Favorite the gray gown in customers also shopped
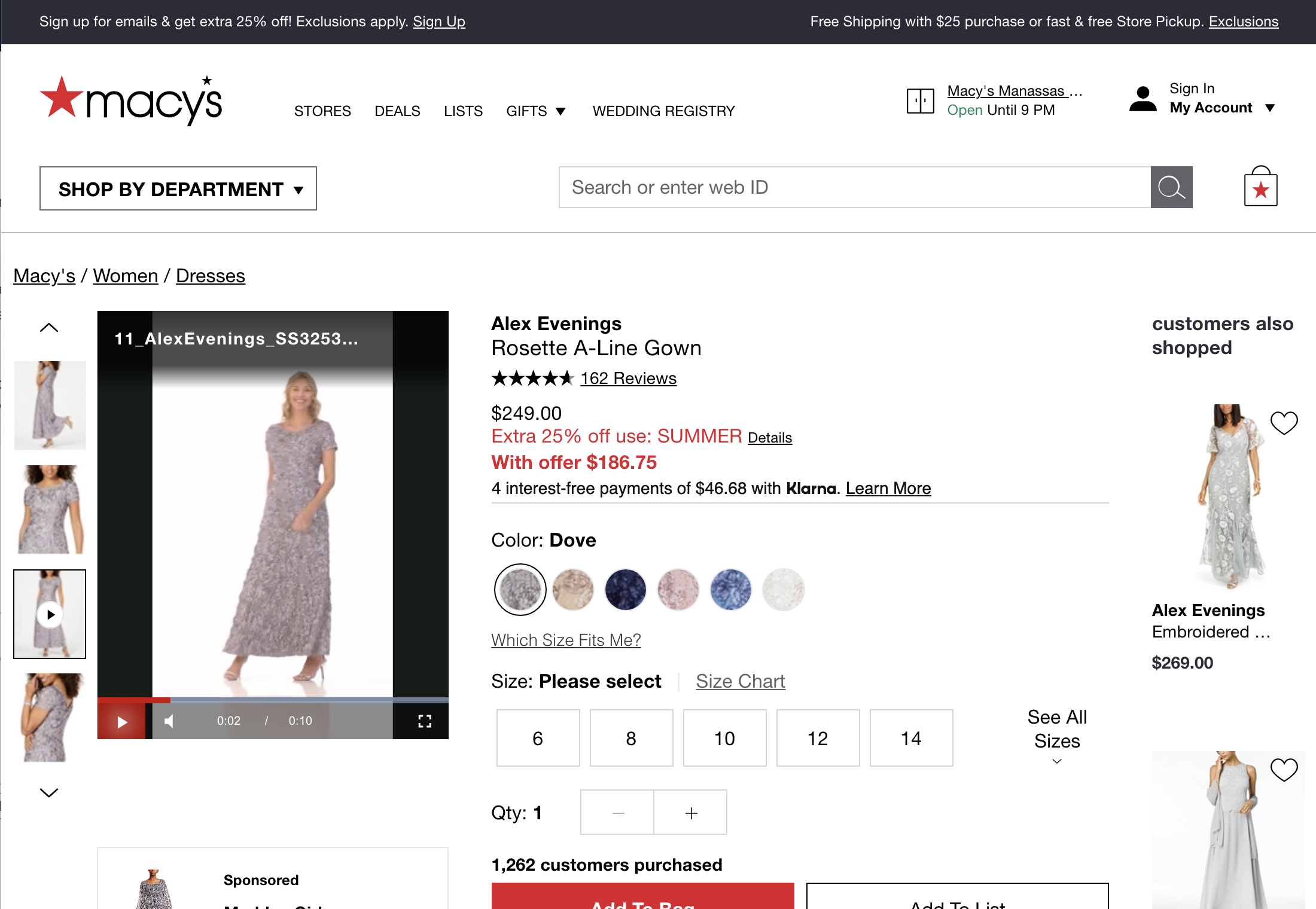 (1284, 771)
